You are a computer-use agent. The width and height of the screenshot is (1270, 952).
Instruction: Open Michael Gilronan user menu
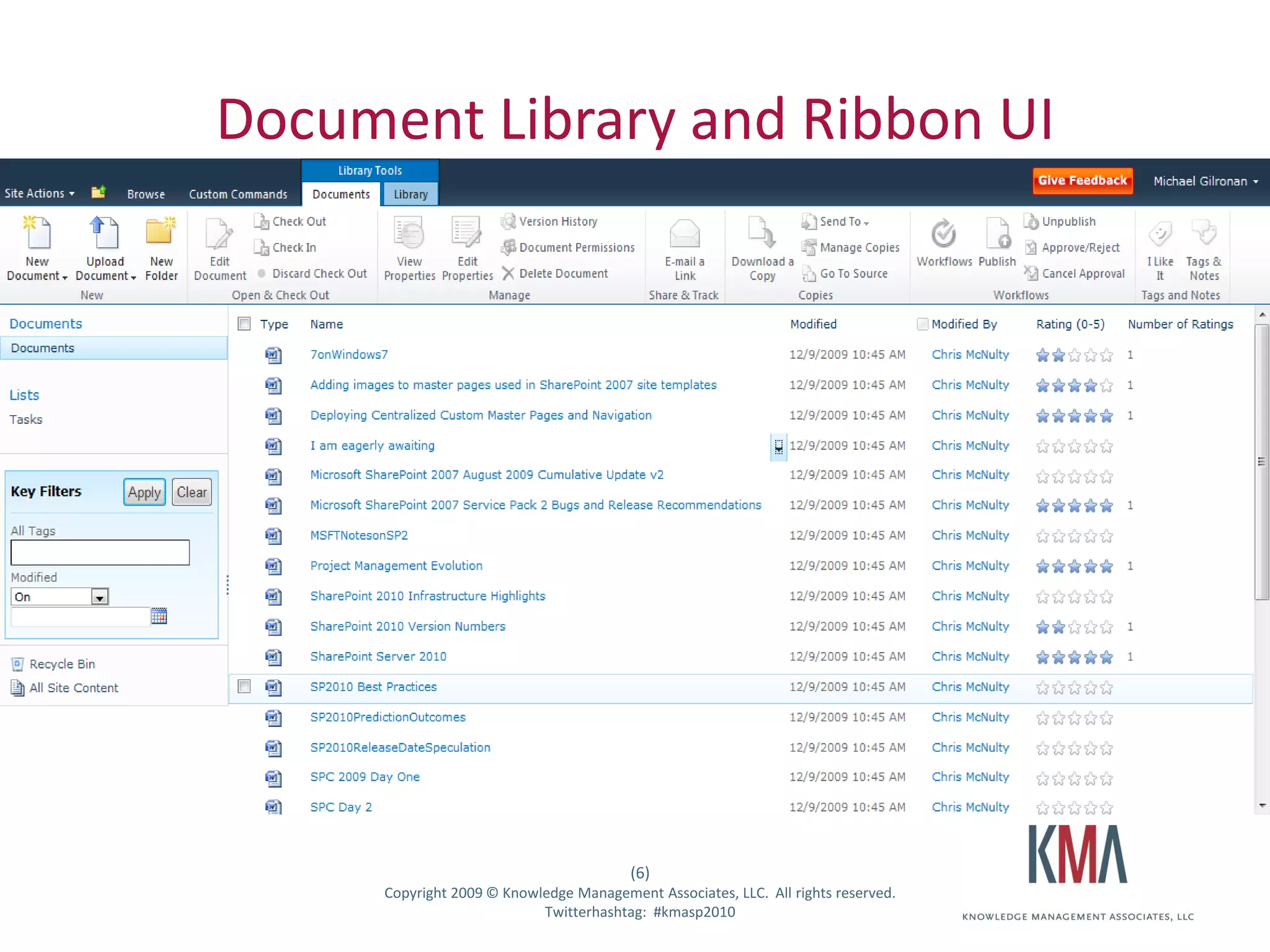point(1206,181)
